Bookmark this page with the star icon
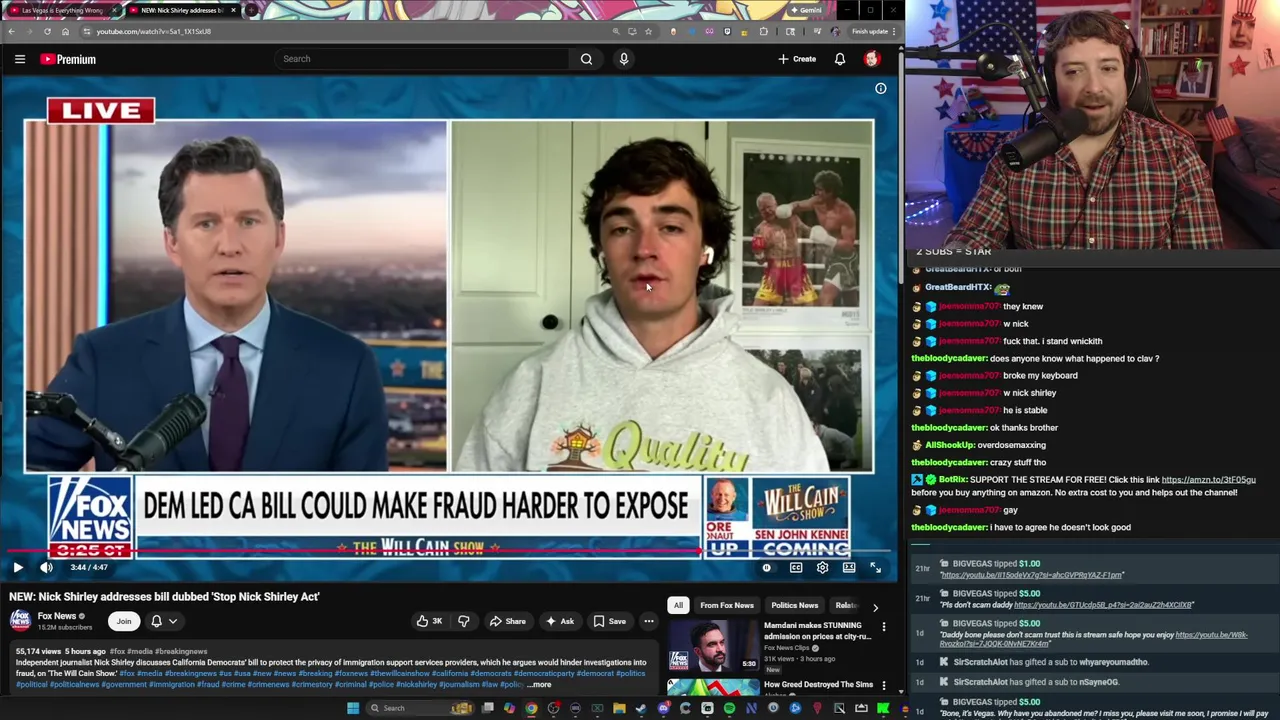Image resolution: width=1280 pixels, height=720 pixels. (648, 31)
